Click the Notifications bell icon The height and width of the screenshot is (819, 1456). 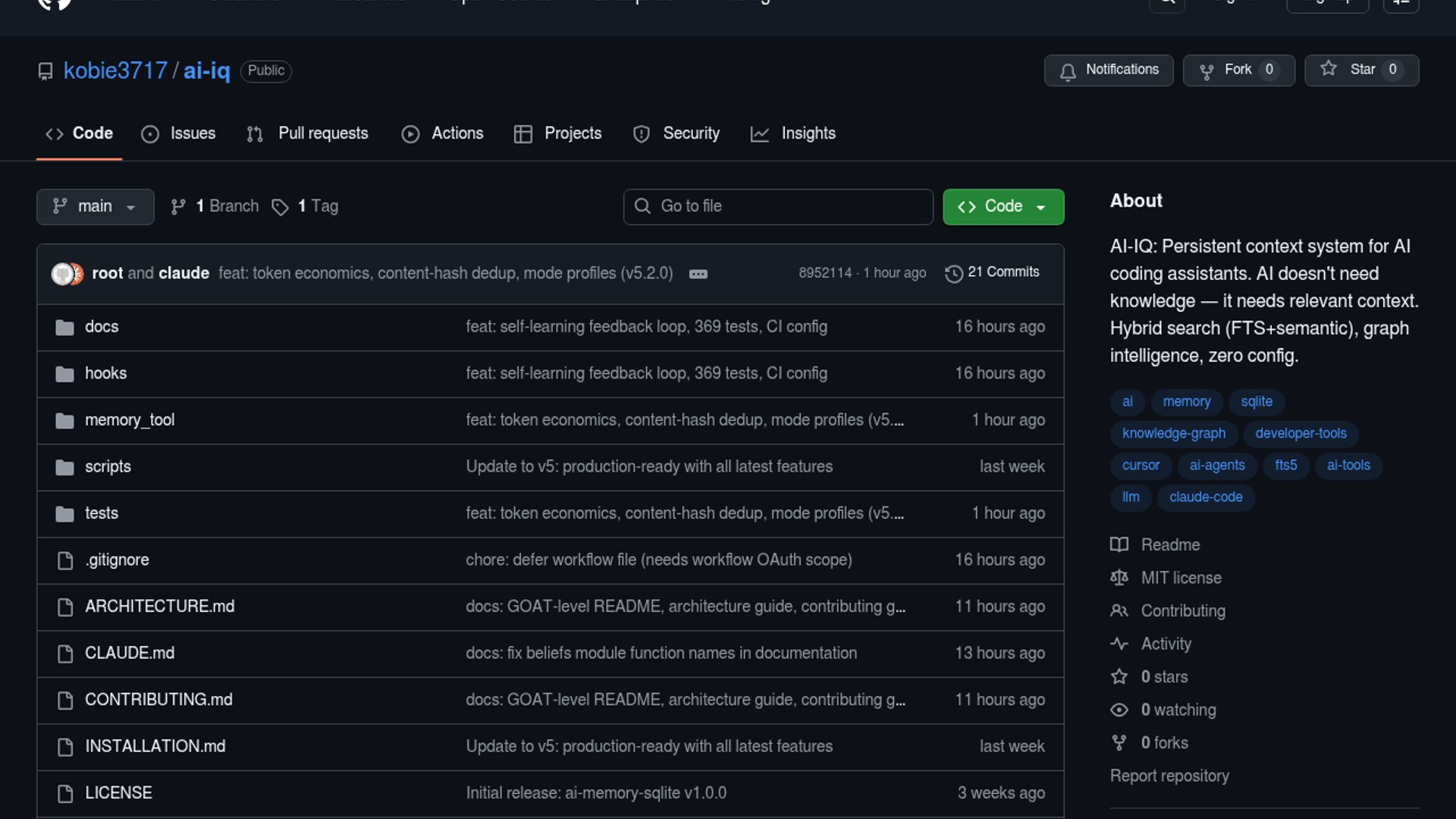(1068, 71)
